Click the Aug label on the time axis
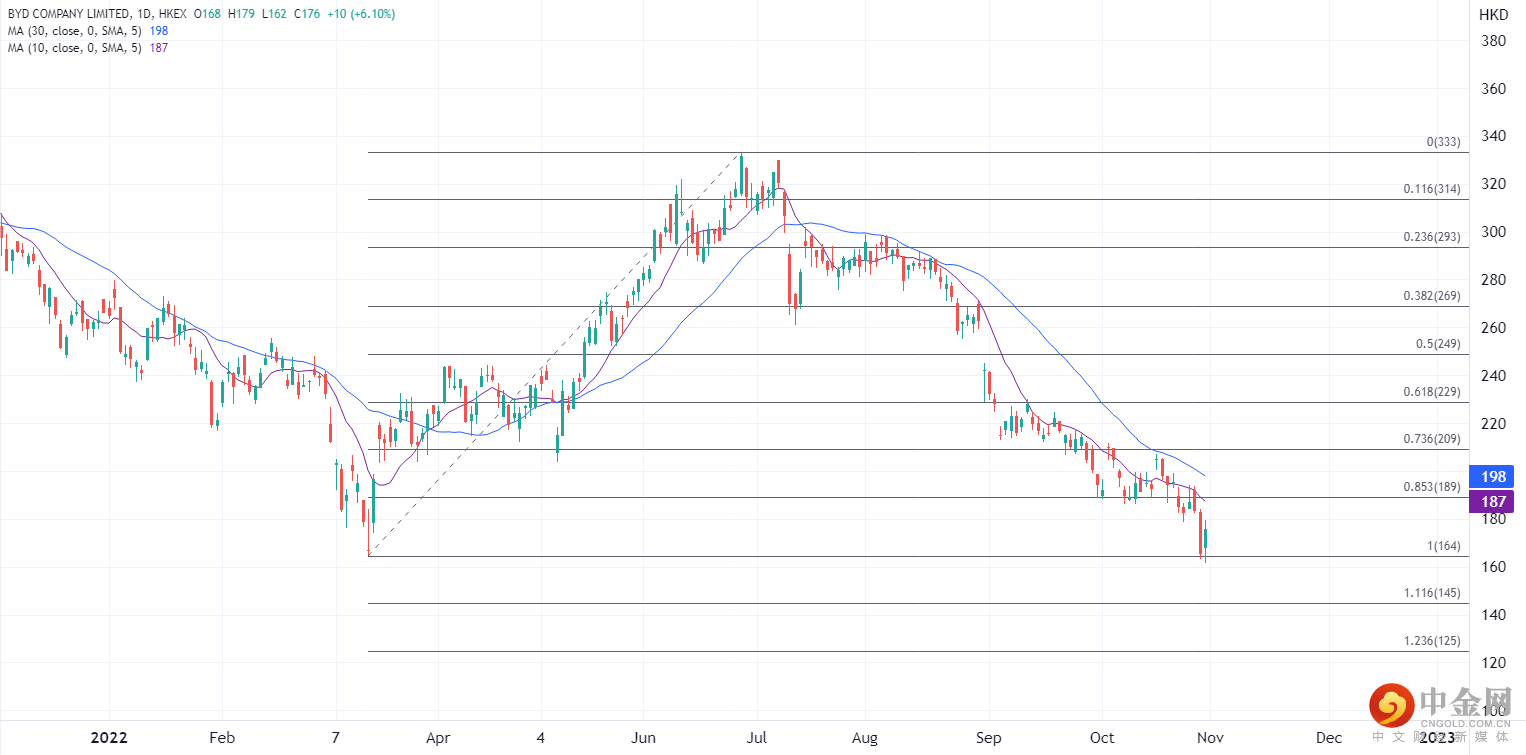Screen dimensions: 1526x755 [865, 738]
